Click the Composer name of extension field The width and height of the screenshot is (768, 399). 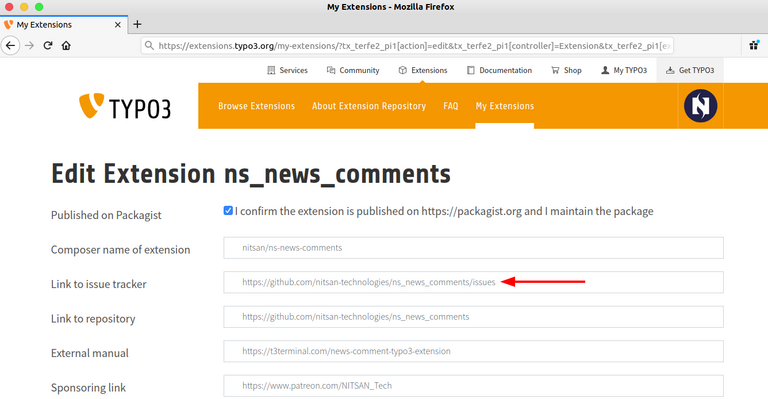[x=473, y=248]
